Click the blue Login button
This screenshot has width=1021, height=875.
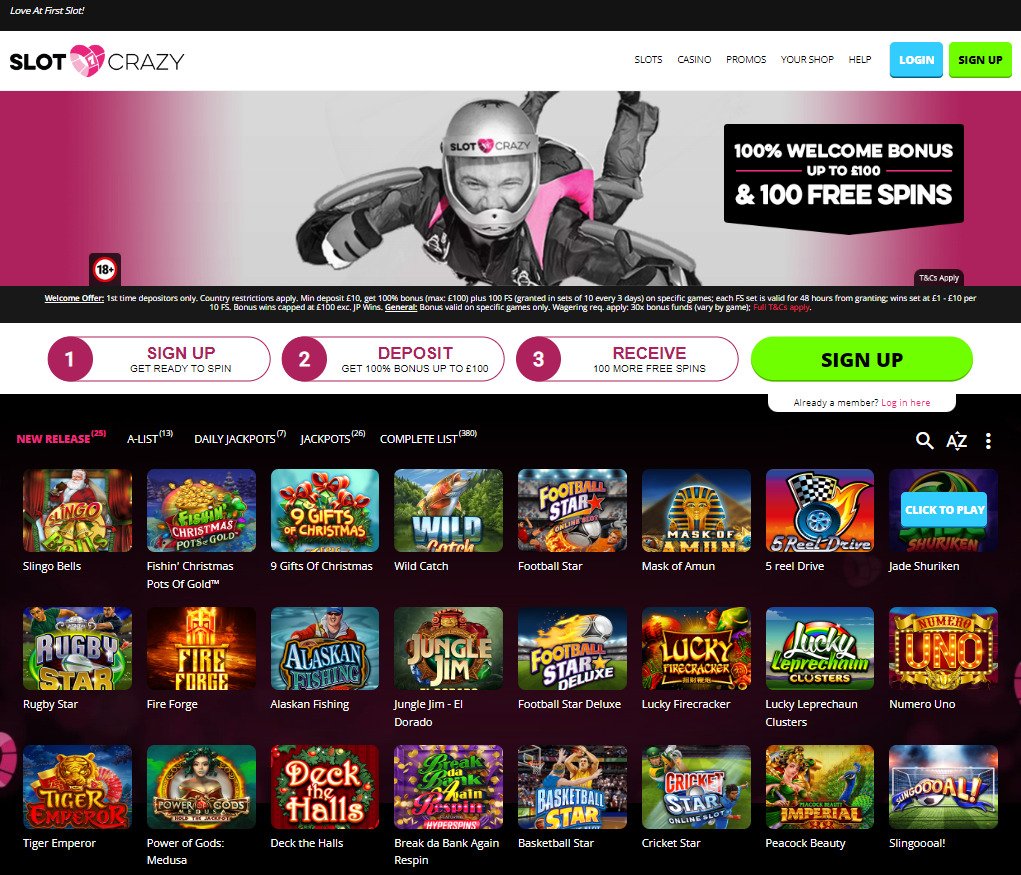tap(916, 60)
